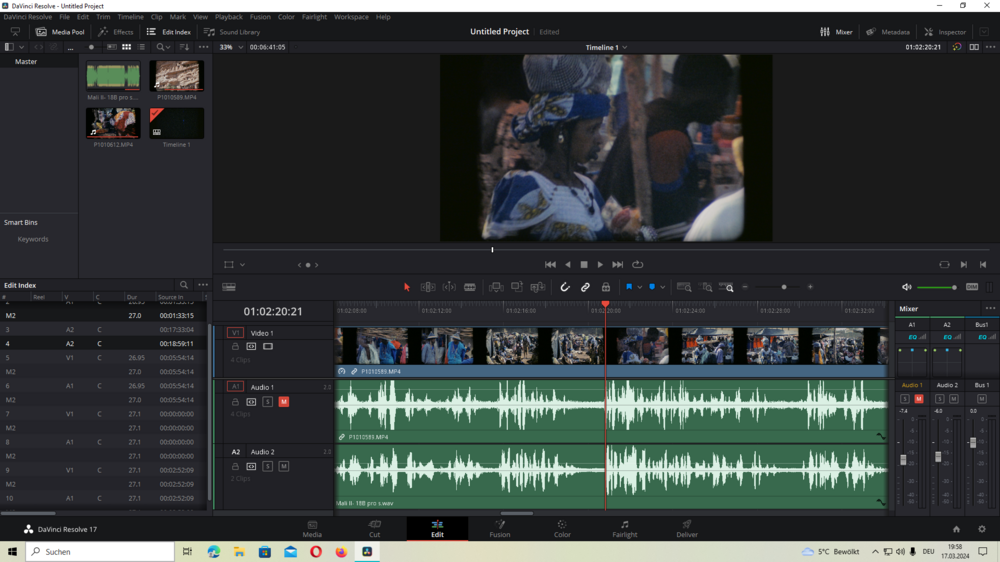Image resolution: width=1000 pixels, height=562 pixels.
Task: Toggle the timeline Snapping magnet icon
Action: [x=565, y=287]
